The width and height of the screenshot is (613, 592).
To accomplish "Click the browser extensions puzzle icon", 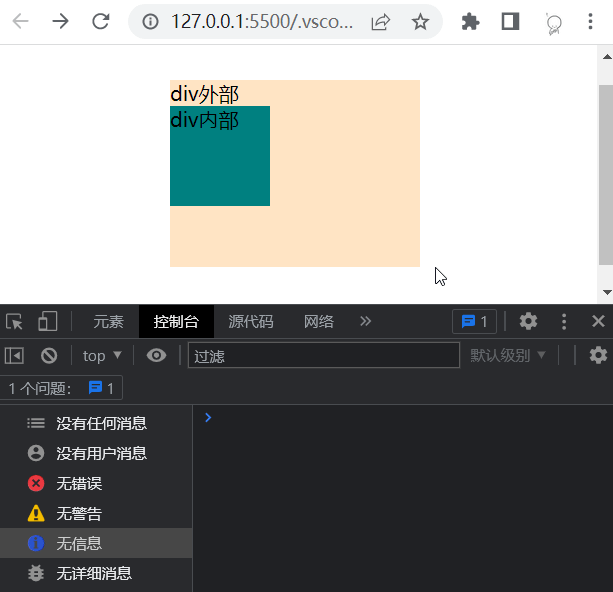I will [x=470, y=22].
